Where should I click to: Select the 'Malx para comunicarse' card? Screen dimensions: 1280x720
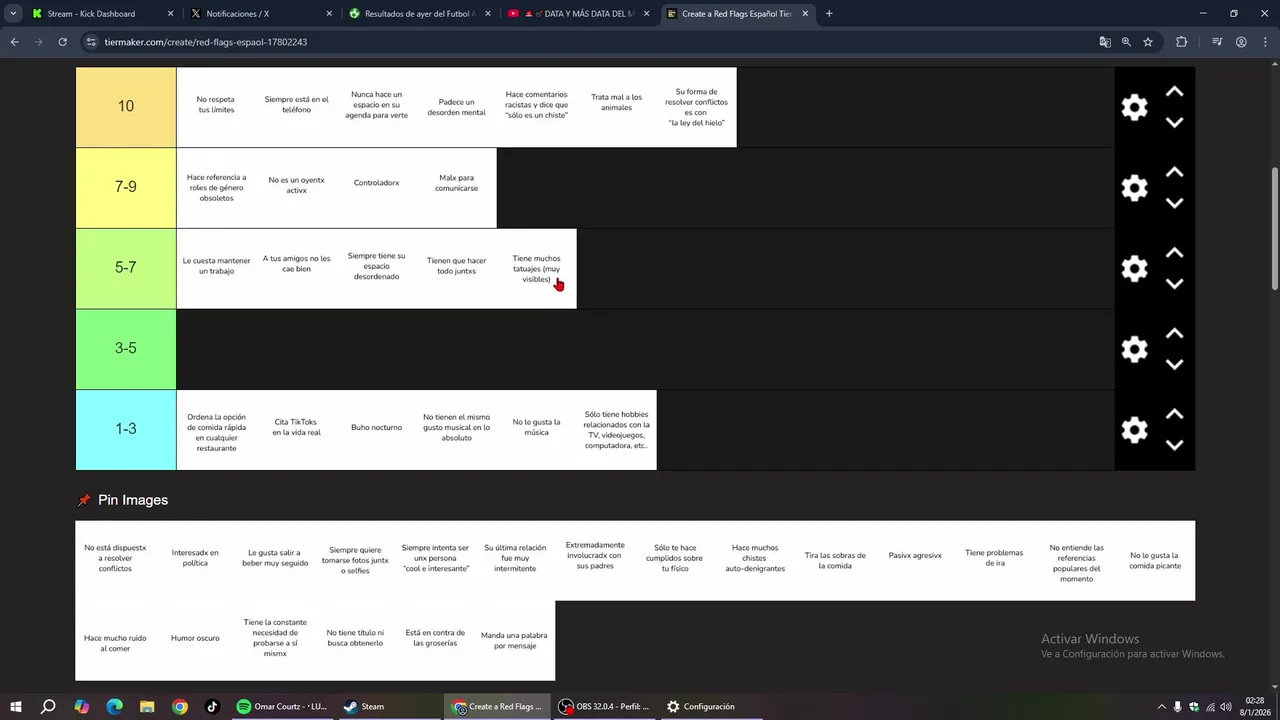coord(456,188)
